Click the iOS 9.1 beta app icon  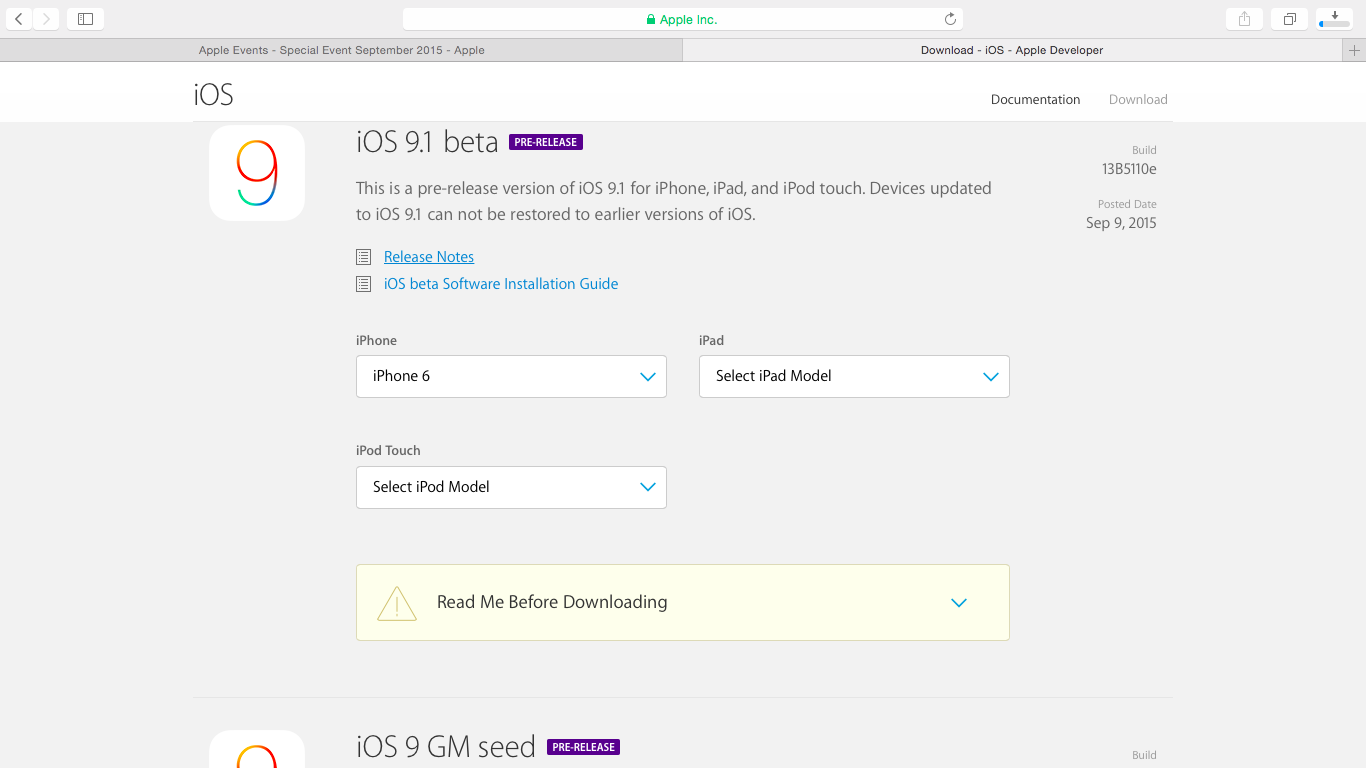257,172
